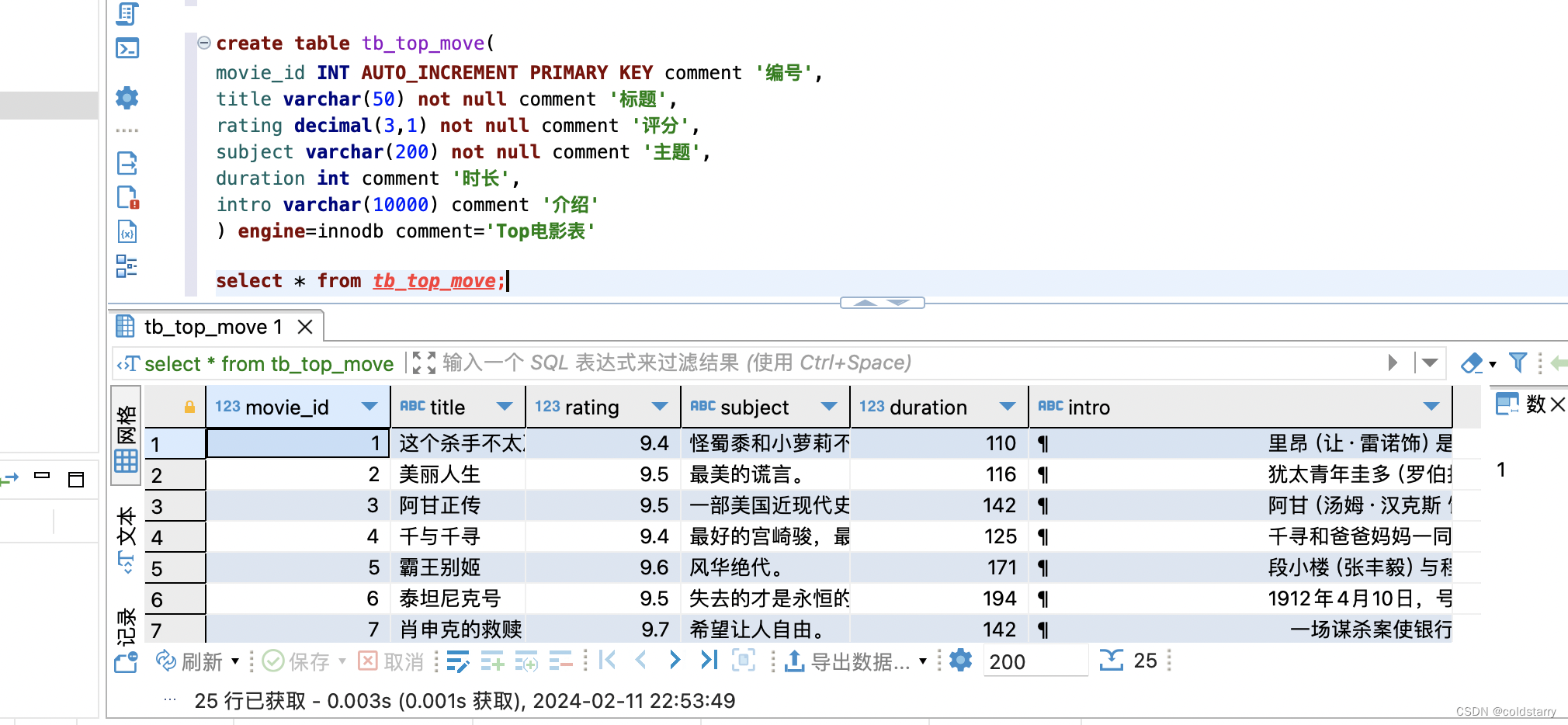Click the auto-fit selection icon in bottom toolbar
Screen dimensions: 1568x725
click(x=744, y=661)
